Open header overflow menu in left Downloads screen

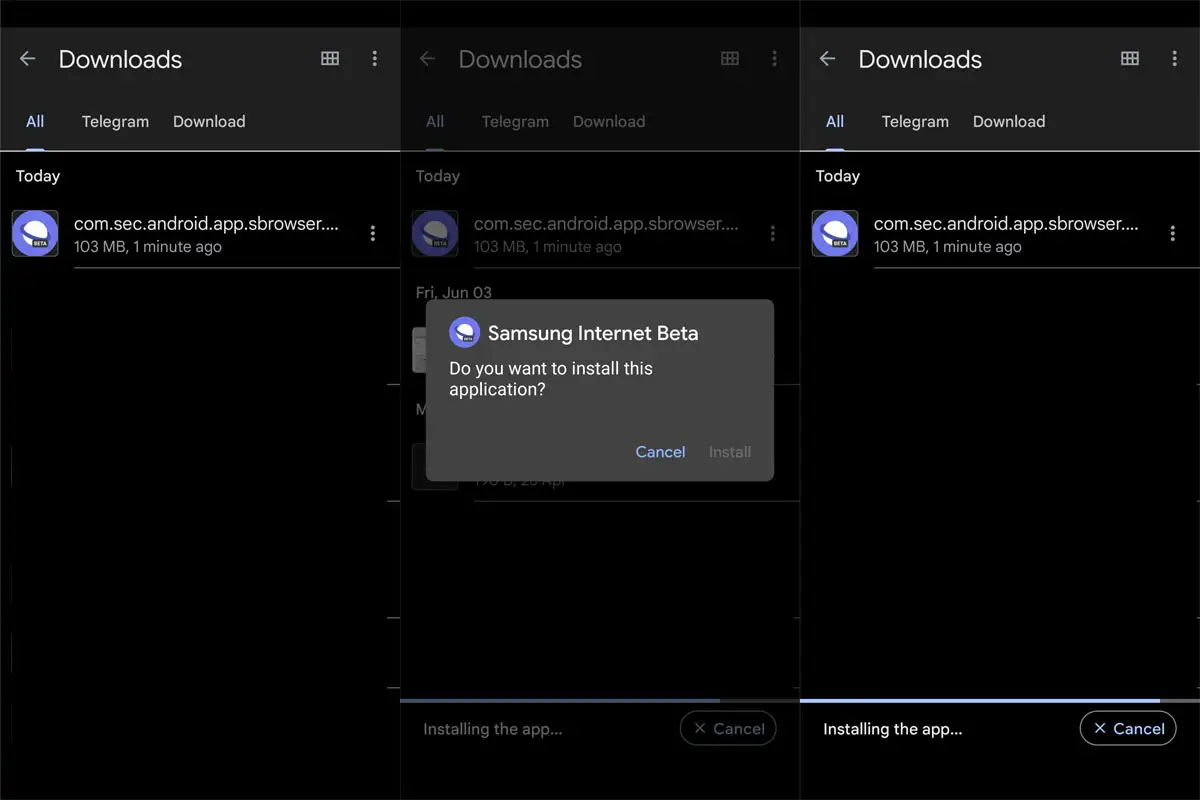click(x=375, y=59)
